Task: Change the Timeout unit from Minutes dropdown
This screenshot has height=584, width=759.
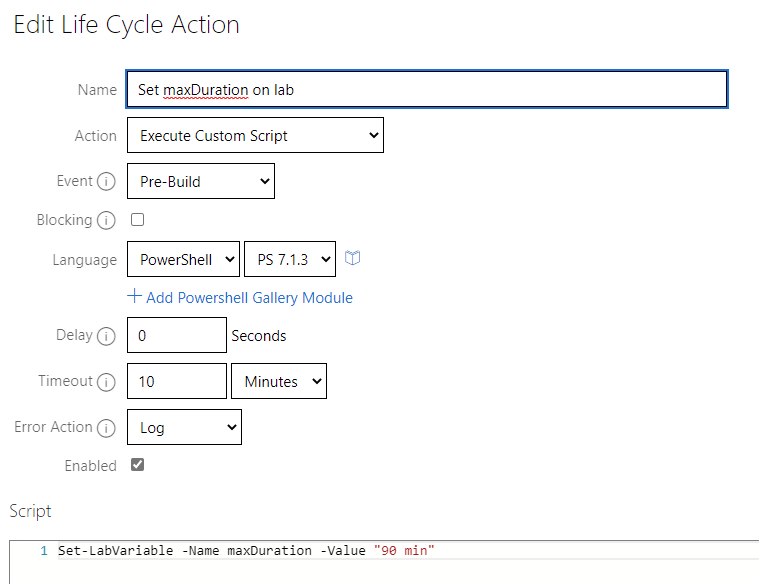Action: (279, 382)
